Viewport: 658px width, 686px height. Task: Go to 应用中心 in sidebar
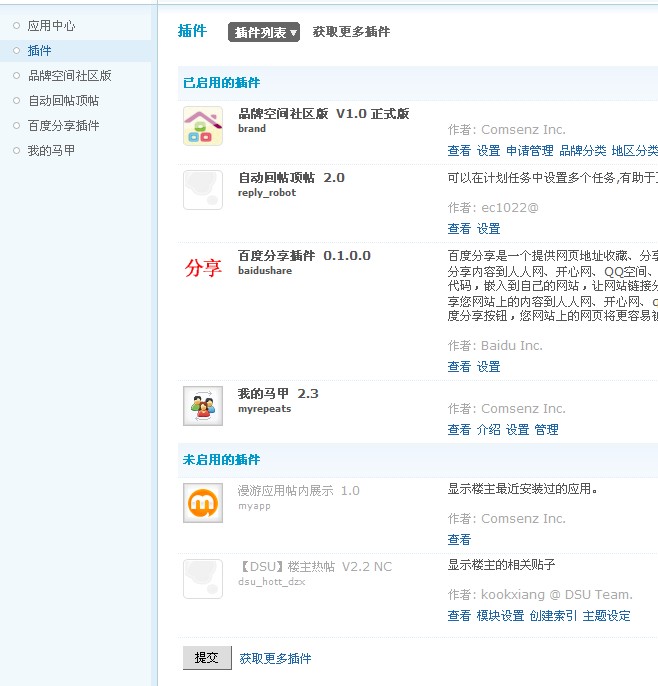[x=51, y=26]
